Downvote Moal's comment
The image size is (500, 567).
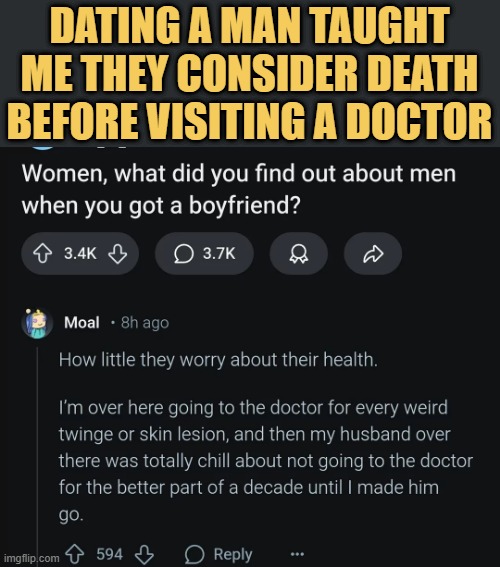tap(144, 554)
